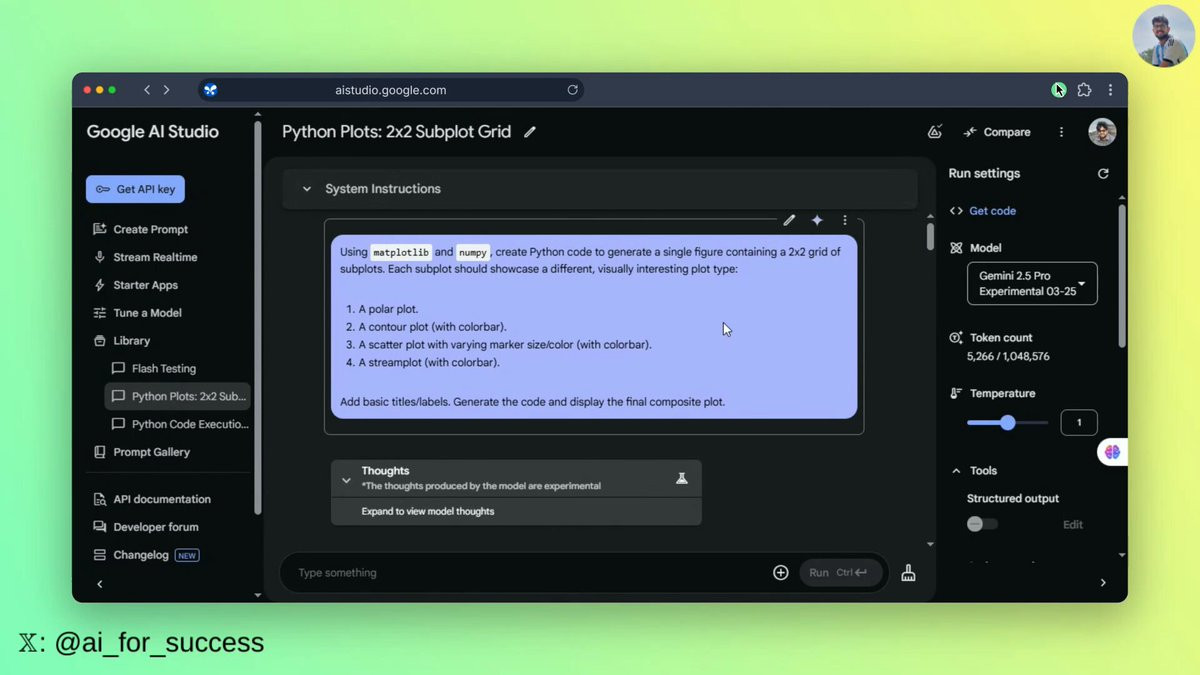
Task: Open the Changelog link
Action: click(146, 555)
